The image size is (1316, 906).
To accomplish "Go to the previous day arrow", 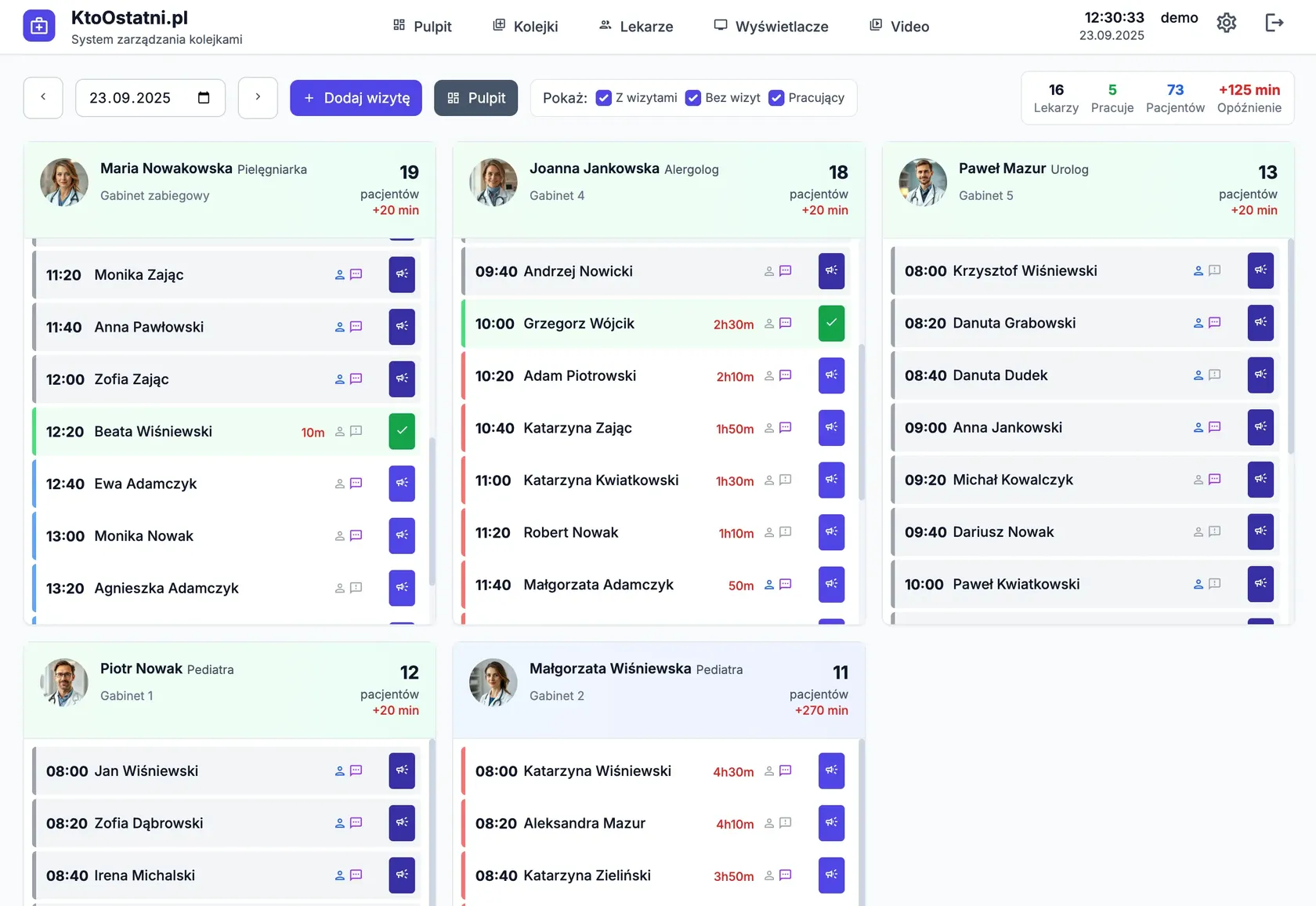I will [x=43, y=98].
